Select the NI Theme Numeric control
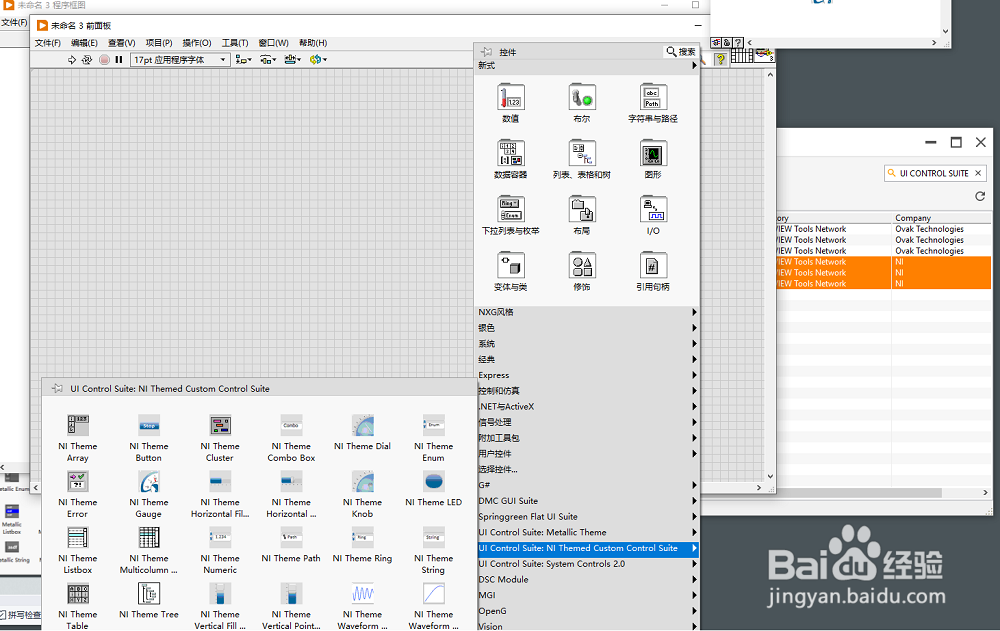 (x=220, y=538)
